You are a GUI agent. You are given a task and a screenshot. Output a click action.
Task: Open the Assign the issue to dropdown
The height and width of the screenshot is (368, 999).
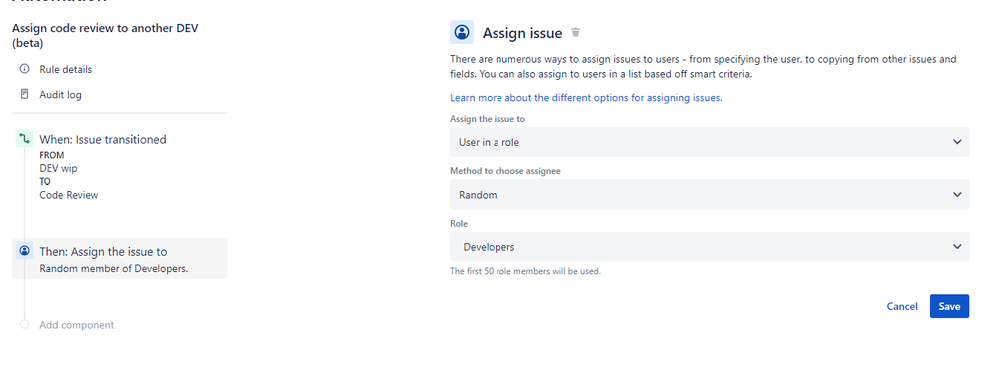click(710, 142)
